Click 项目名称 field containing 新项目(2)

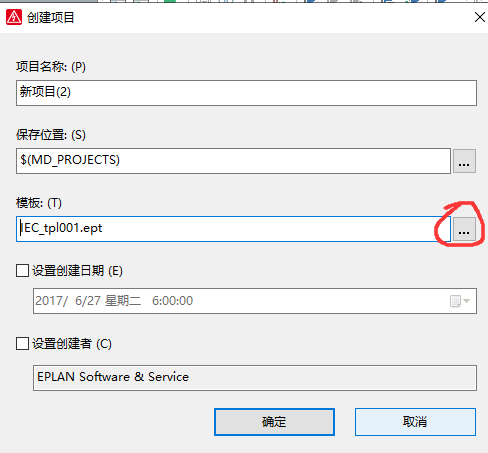(246, 93)
